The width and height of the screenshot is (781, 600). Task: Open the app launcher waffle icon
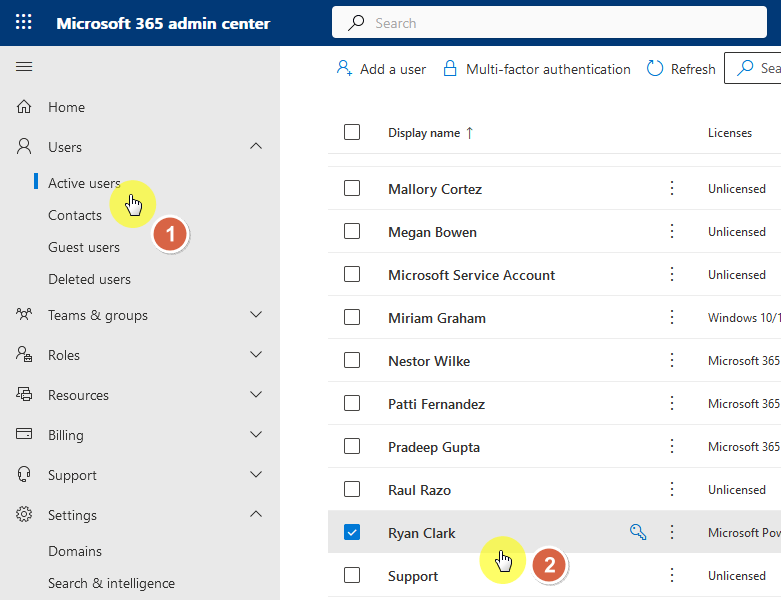coord(23,22)
